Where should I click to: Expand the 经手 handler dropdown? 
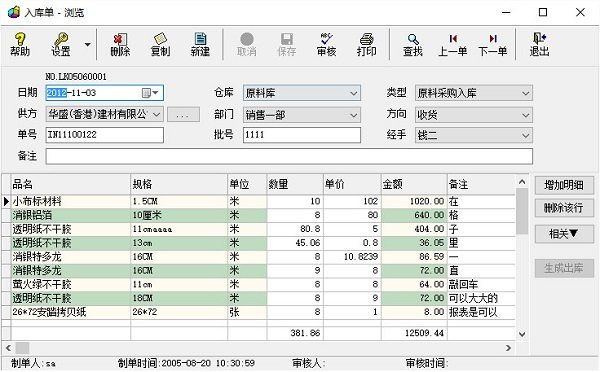point(525,135)
